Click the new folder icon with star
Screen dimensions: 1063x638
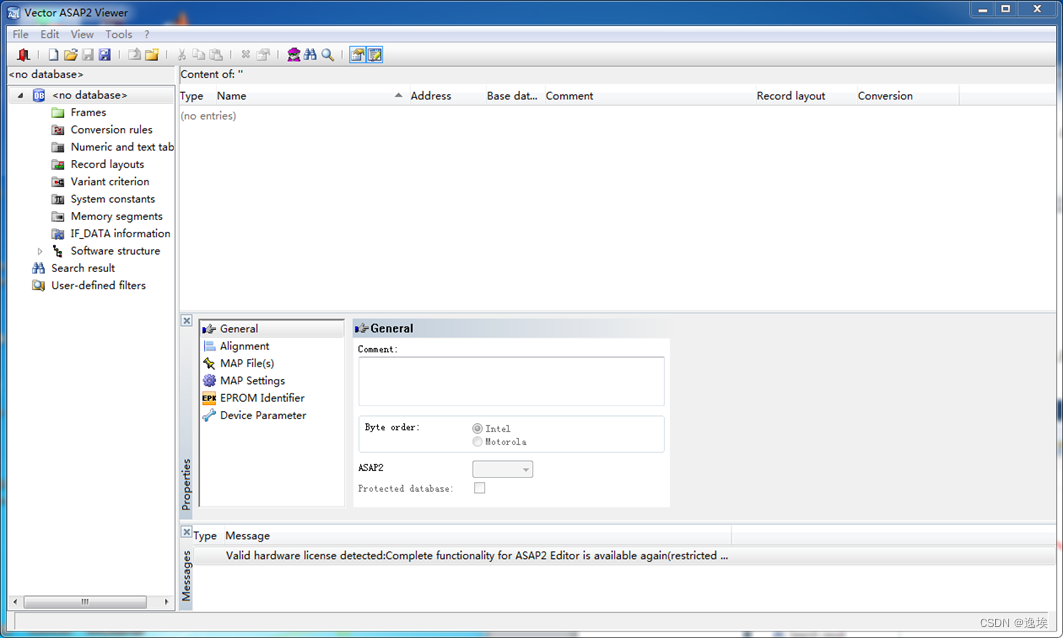click(152, 55)
